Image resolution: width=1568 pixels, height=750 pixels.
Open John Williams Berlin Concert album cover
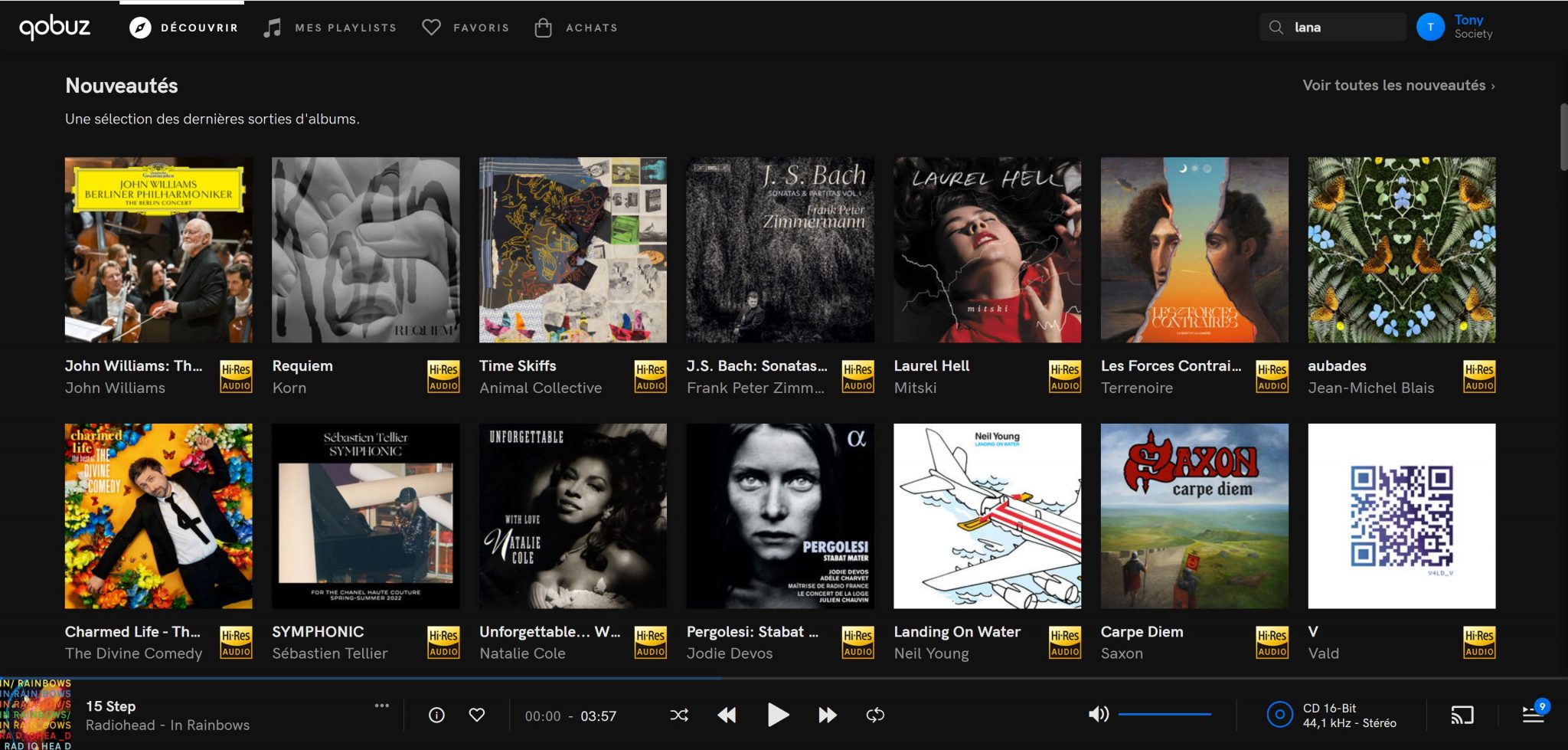click(x=158, y=250)
